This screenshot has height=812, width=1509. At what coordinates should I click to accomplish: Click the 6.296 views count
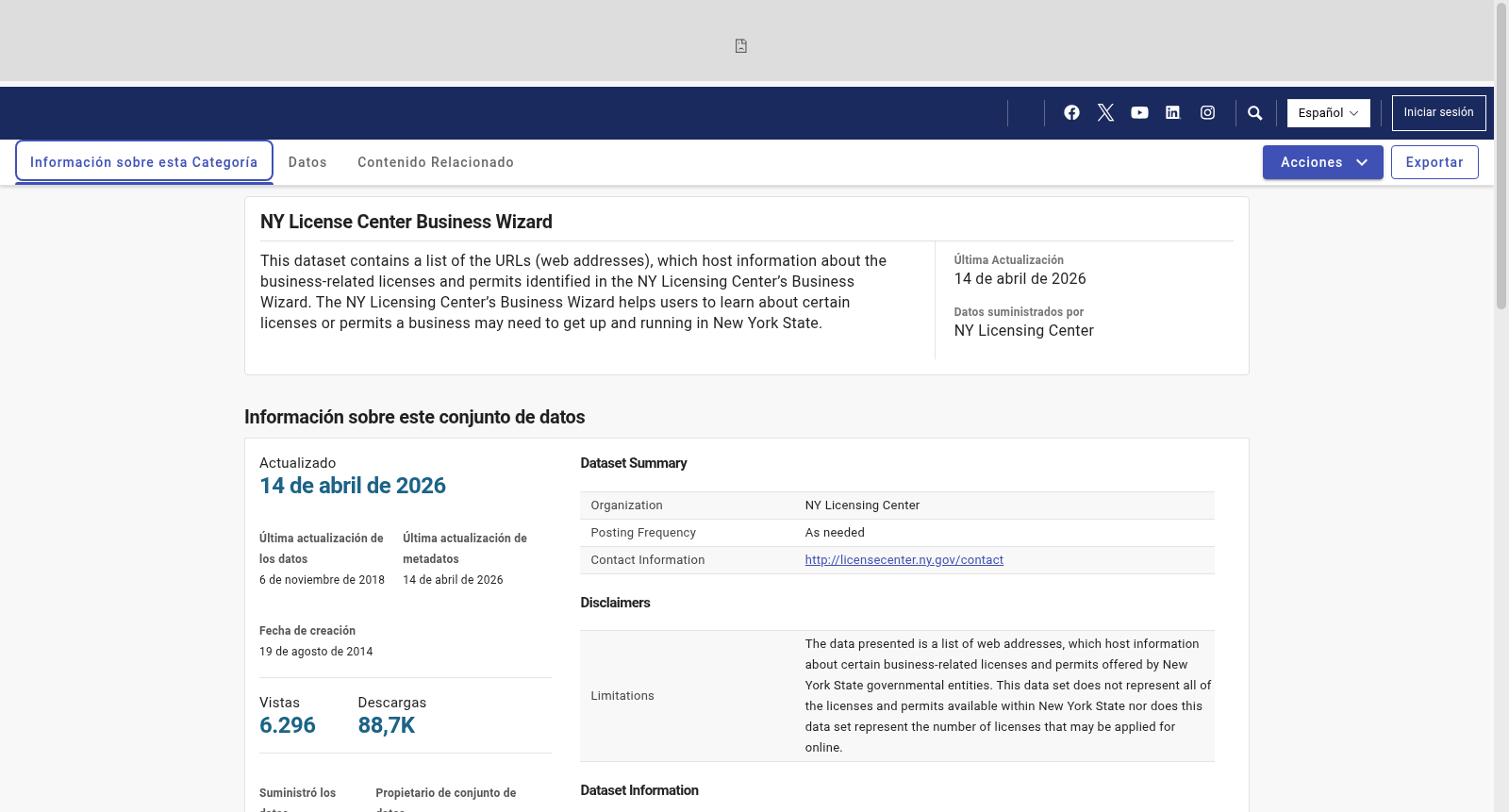click(x=288, y=725)
